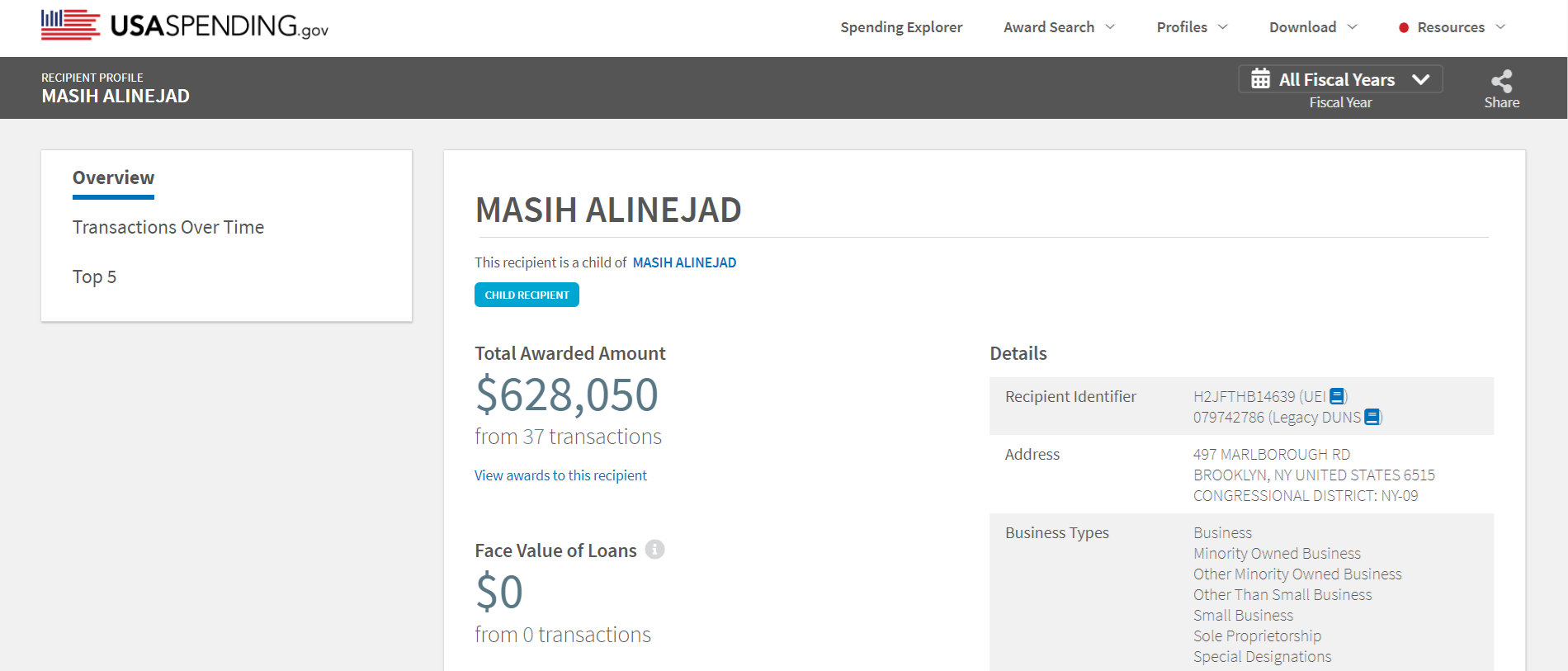Click the Share icon
The image size is (1568, 671).
[x=1501, y=81]
